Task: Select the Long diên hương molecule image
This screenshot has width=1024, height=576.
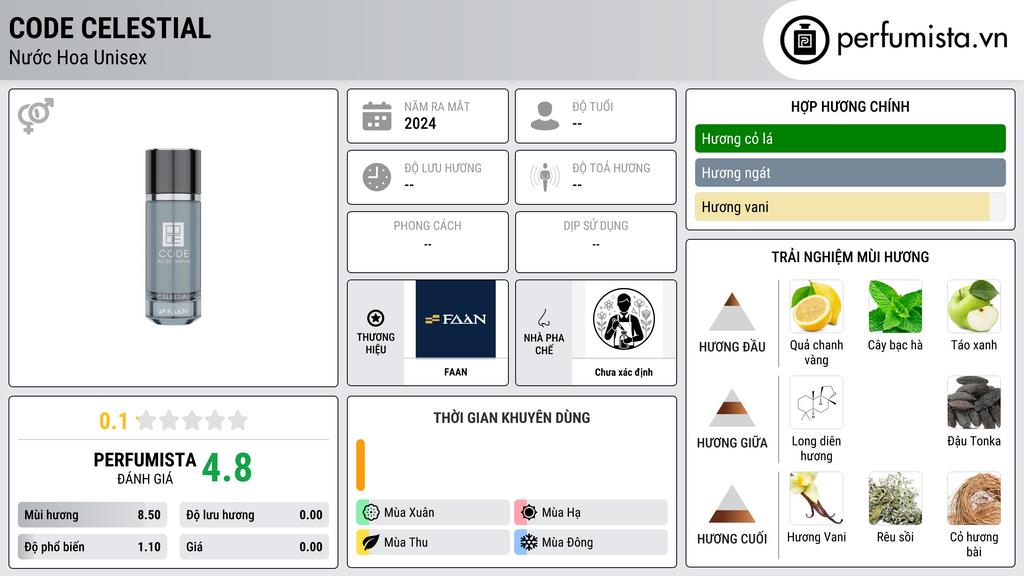Action: 816,402
